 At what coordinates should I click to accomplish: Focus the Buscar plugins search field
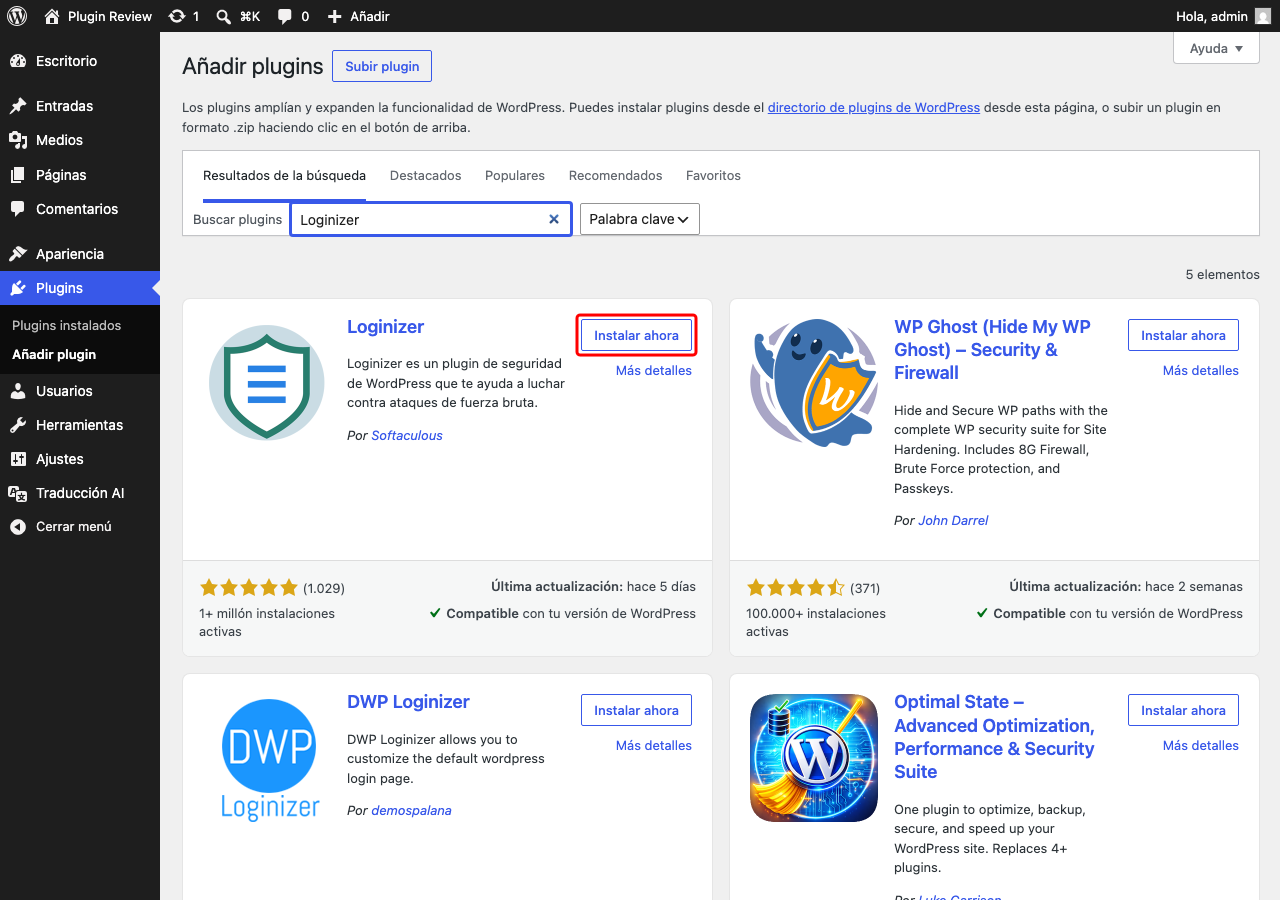(430, 219)
